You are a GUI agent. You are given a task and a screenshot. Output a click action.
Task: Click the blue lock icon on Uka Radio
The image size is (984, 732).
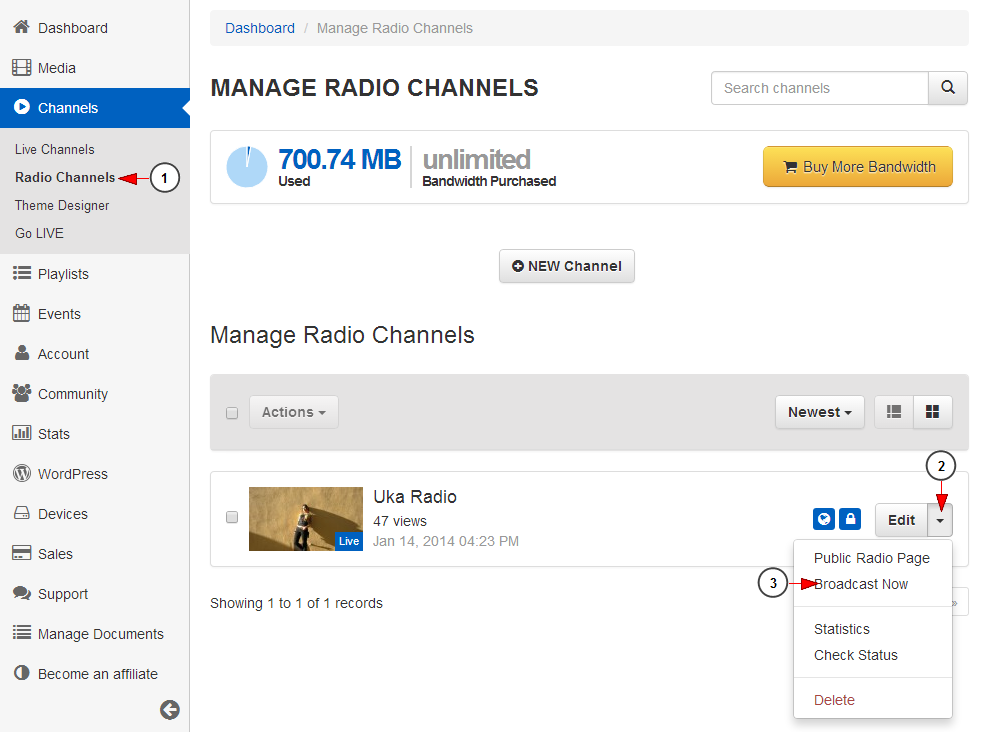click(x=850, y=519)
